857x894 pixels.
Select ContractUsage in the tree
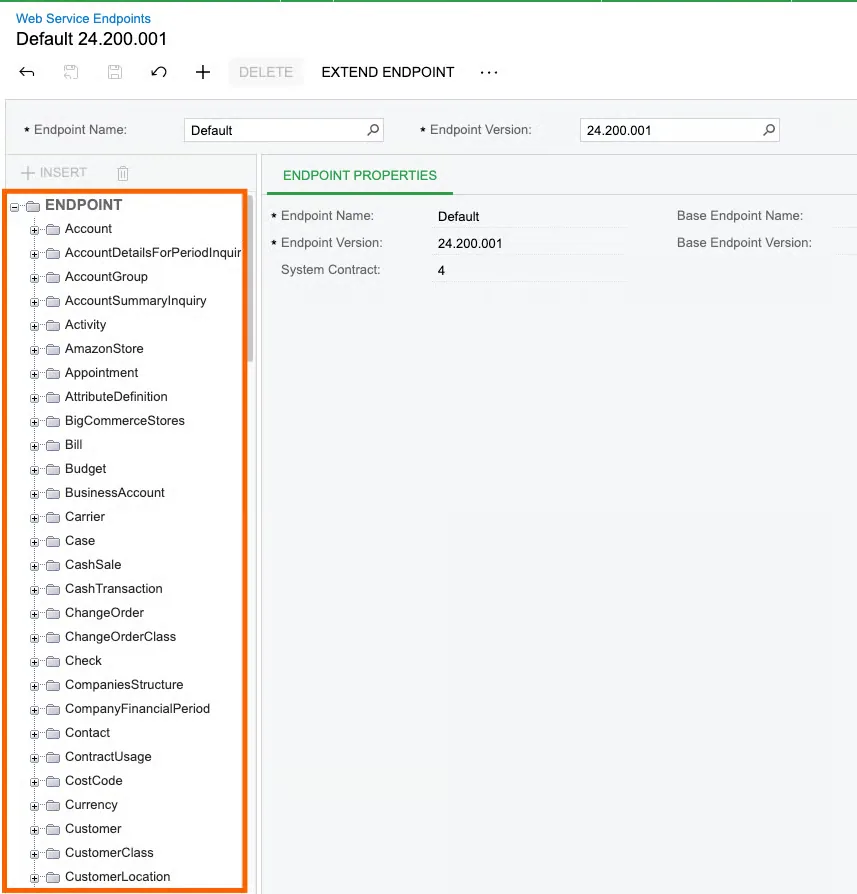point(108,757)
